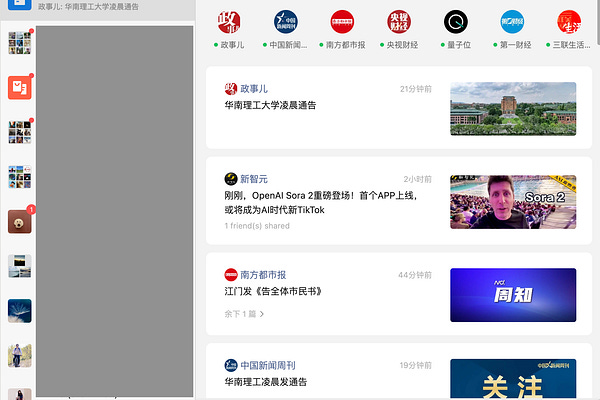The image size is (600, 400).
Task: Open article 江门发《告全体市民书》
Action: coord(273,291)
